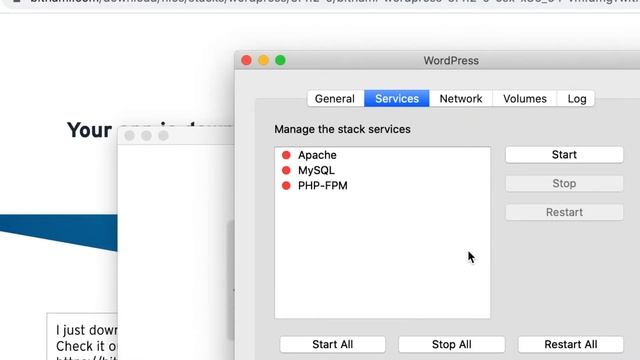Screen dimensions: 640x360
Task: Close the WordPress manager window
Action: point(247,60)
